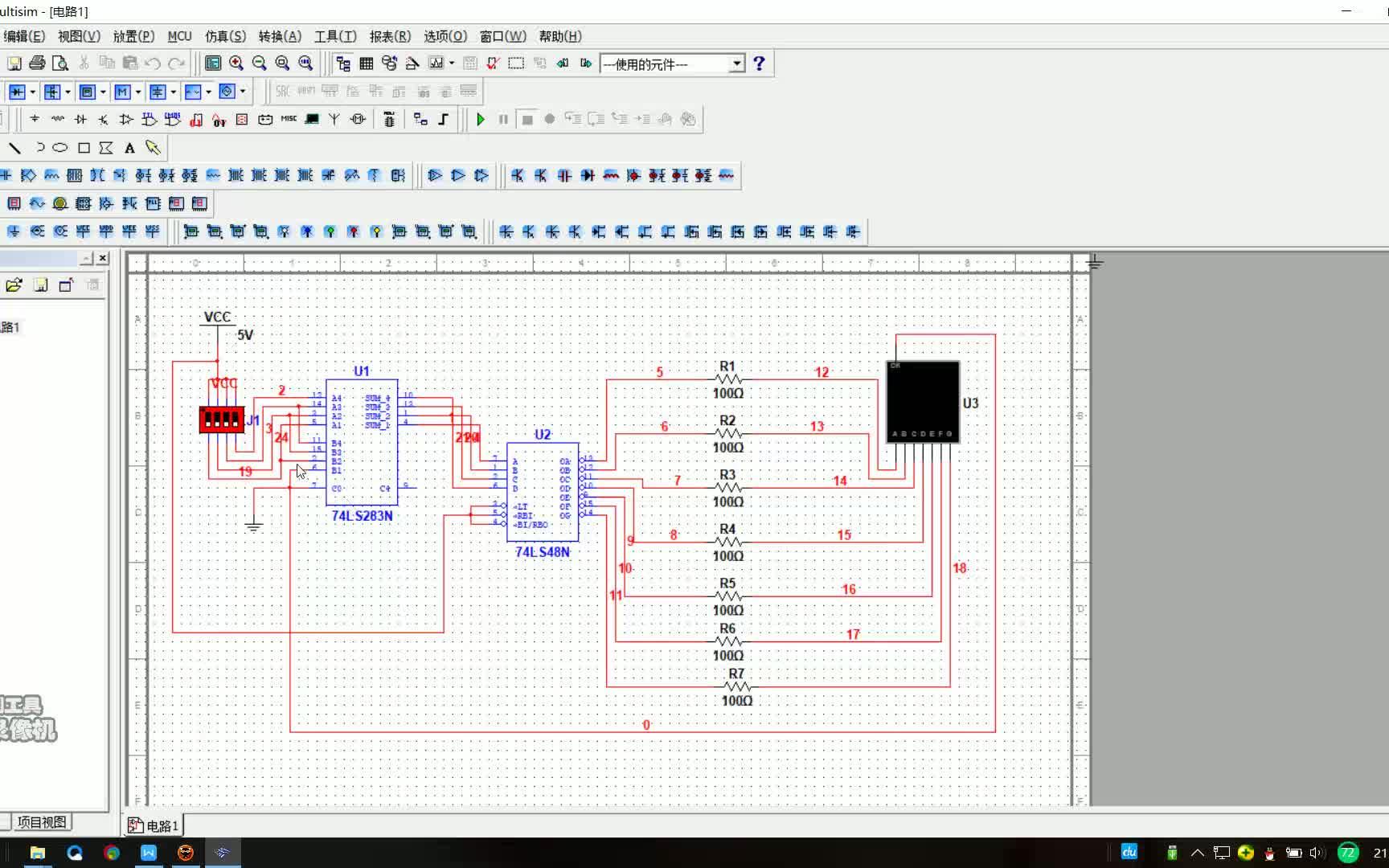Click the zoom out magnifier icon

click(259, 63)
